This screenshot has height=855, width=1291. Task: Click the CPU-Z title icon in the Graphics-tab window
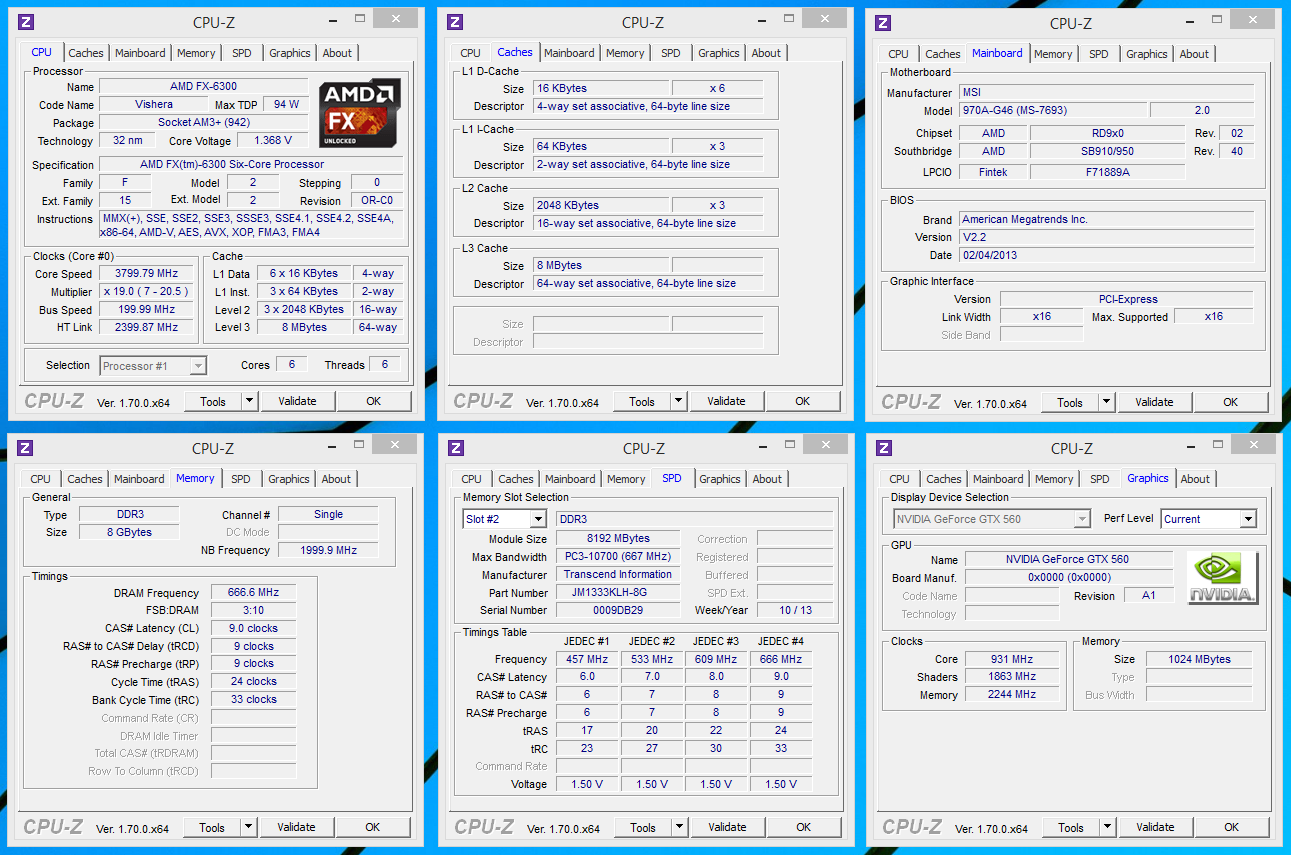(884, 448)
